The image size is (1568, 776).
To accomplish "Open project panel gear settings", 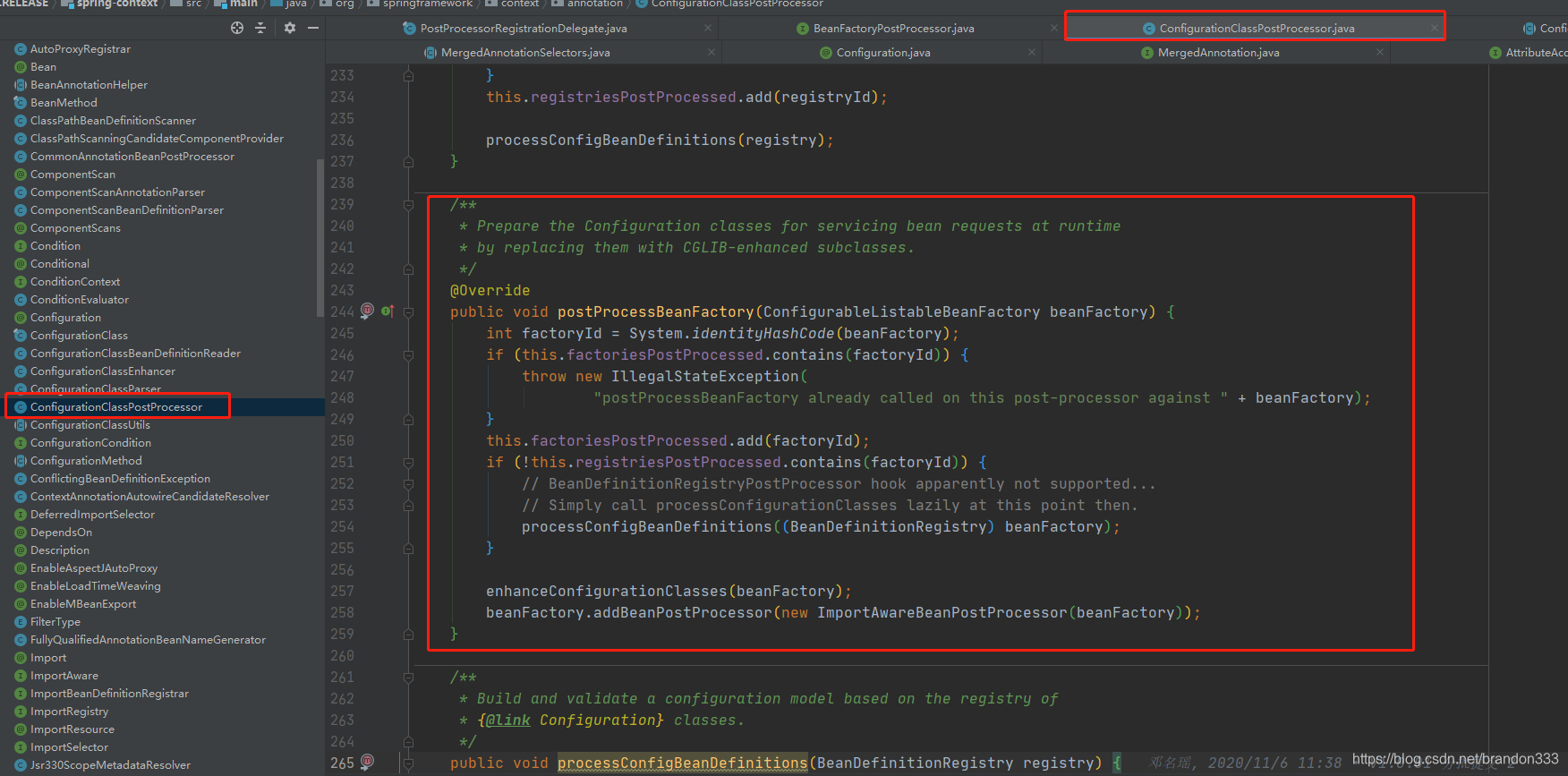I will (290, 28).
